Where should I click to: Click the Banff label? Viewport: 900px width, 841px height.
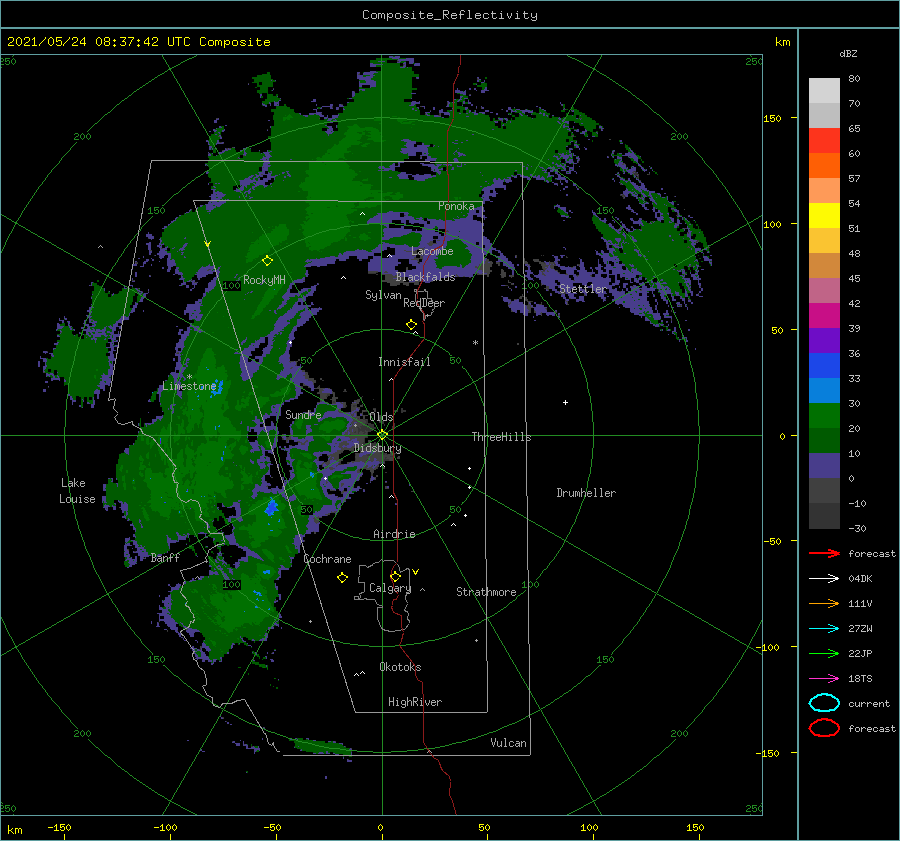coord(165,557)
